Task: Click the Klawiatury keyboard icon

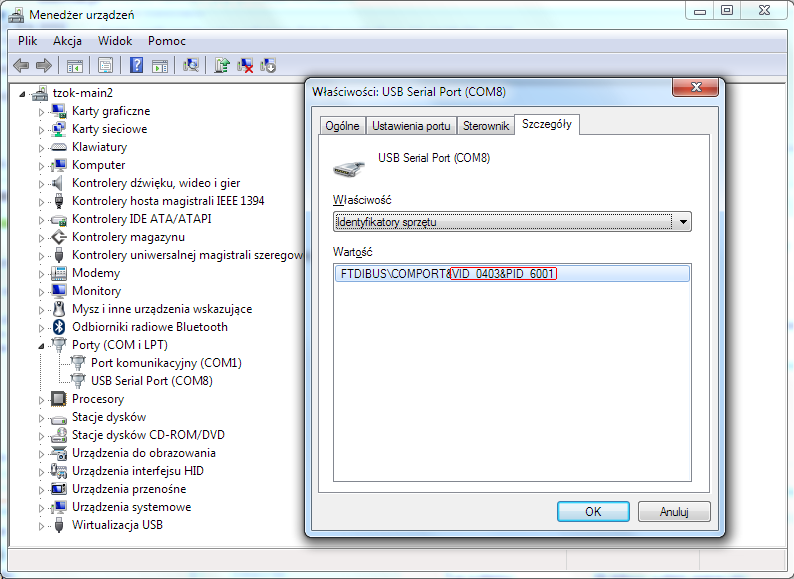Action: [59, 147]
